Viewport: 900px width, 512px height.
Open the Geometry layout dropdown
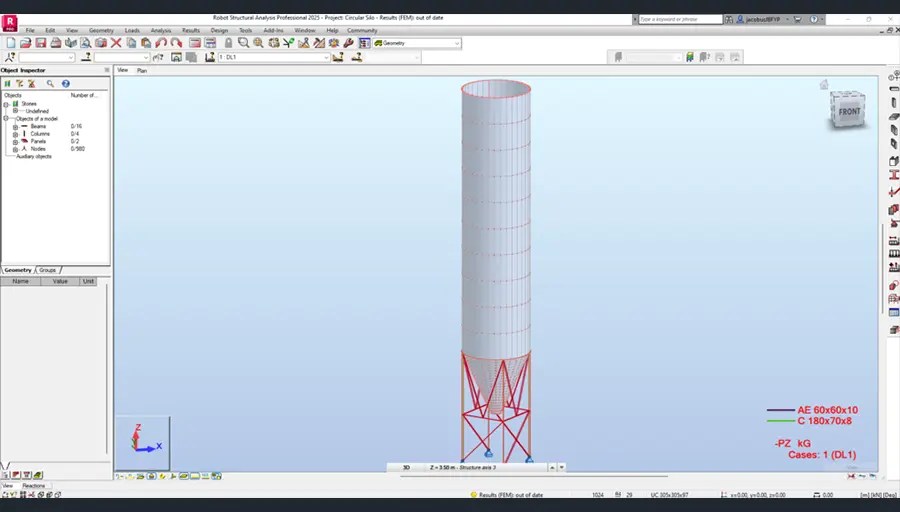point(457,43)
